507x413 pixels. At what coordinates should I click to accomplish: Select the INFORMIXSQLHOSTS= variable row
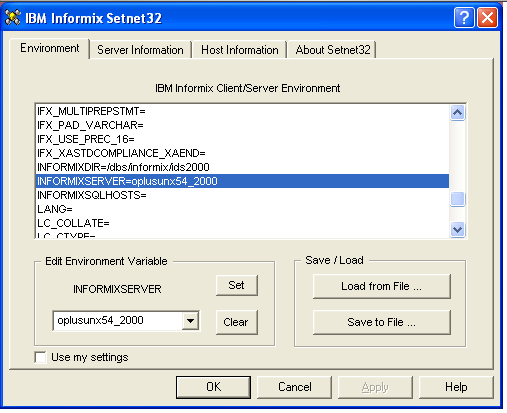[242, 195]
